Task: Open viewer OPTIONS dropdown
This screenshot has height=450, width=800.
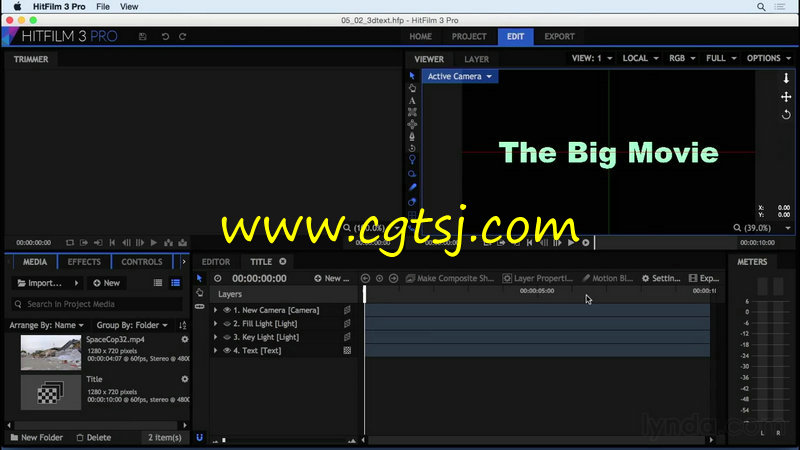Action: 769,58
